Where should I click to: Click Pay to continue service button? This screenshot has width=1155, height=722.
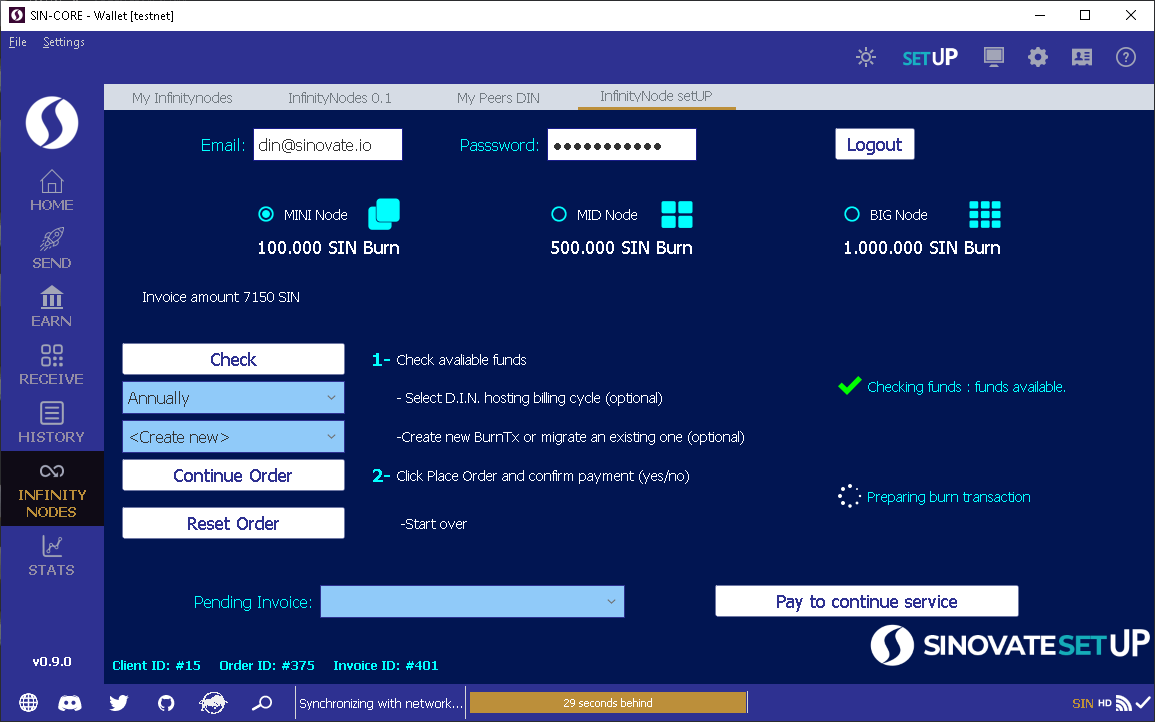click(867, 601)
